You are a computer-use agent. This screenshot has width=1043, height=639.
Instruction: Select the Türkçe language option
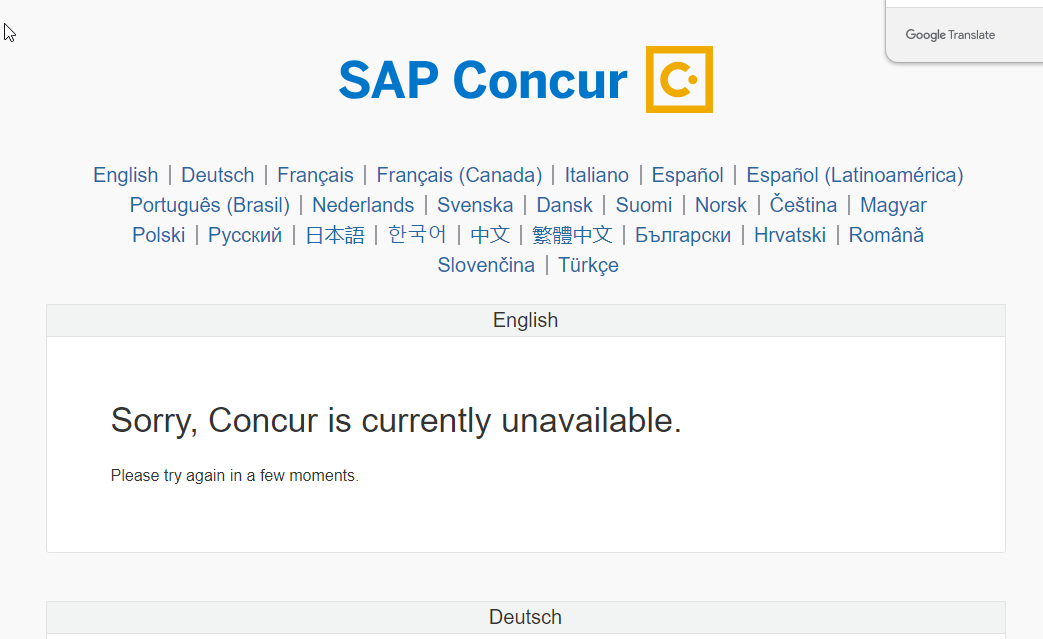click(588, 264)
